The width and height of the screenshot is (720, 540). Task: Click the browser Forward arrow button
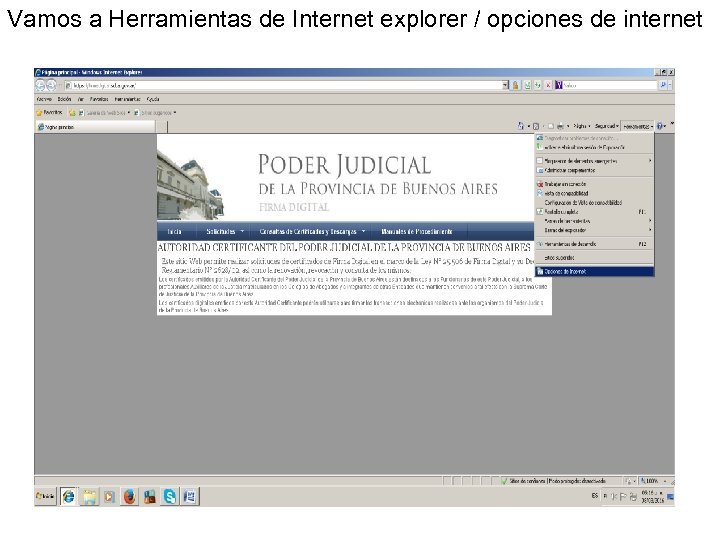51,85
